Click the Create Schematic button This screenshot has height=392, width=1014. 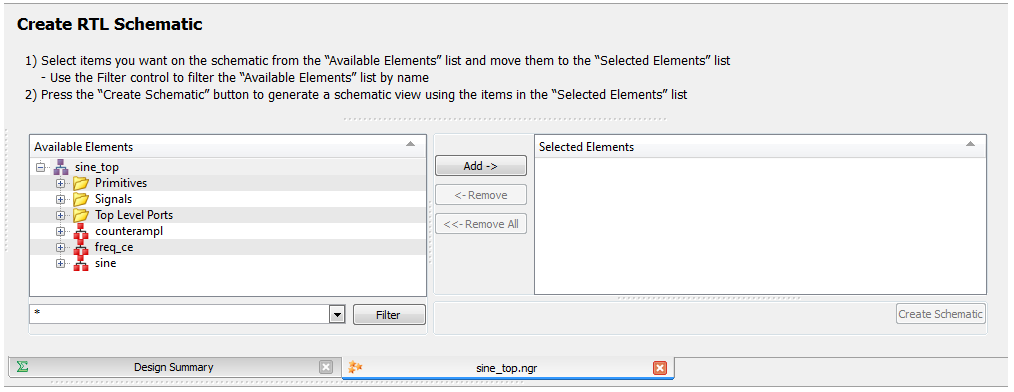click(x=941, y=314)
